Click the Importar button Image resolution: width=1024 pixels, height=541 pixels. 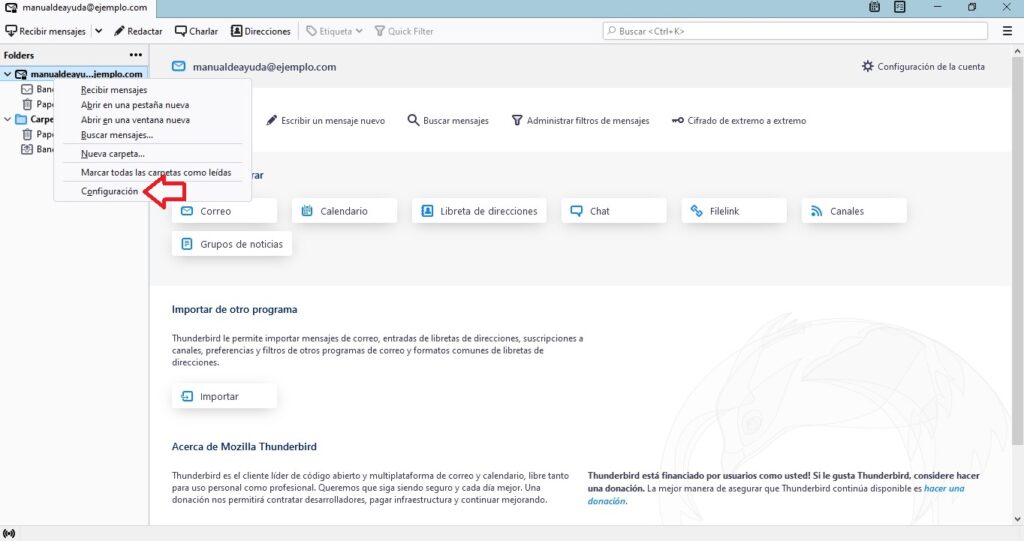[224, 396]
